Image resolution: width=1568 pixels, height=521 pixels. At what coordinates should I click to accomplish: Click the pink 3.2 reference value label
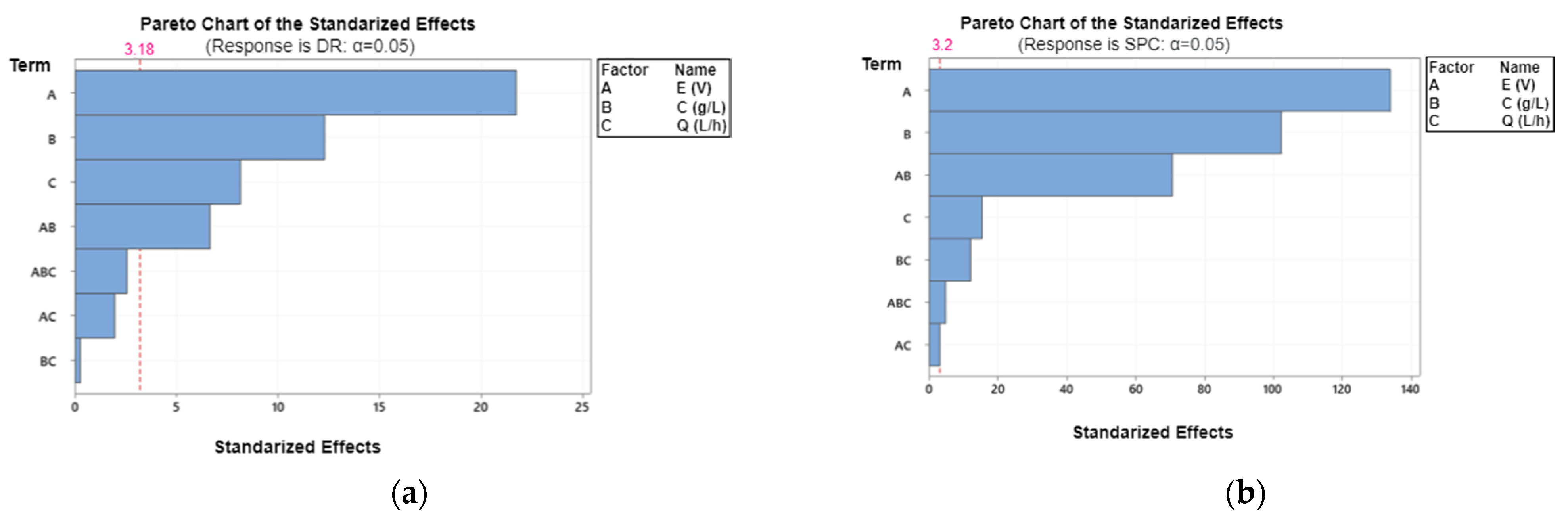(x=942, y=45)
